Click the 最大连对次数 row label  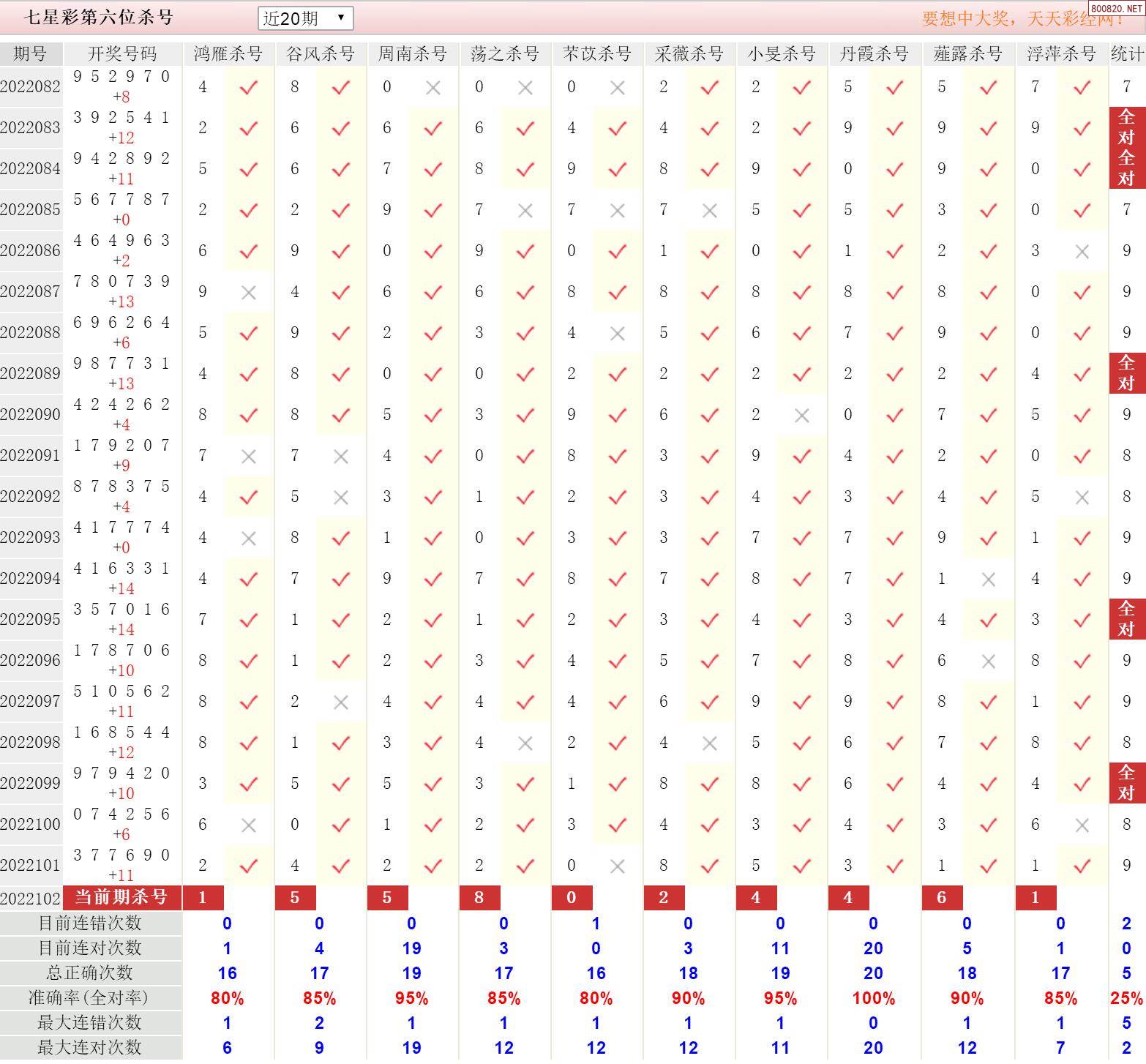[x=90, y=1048]
